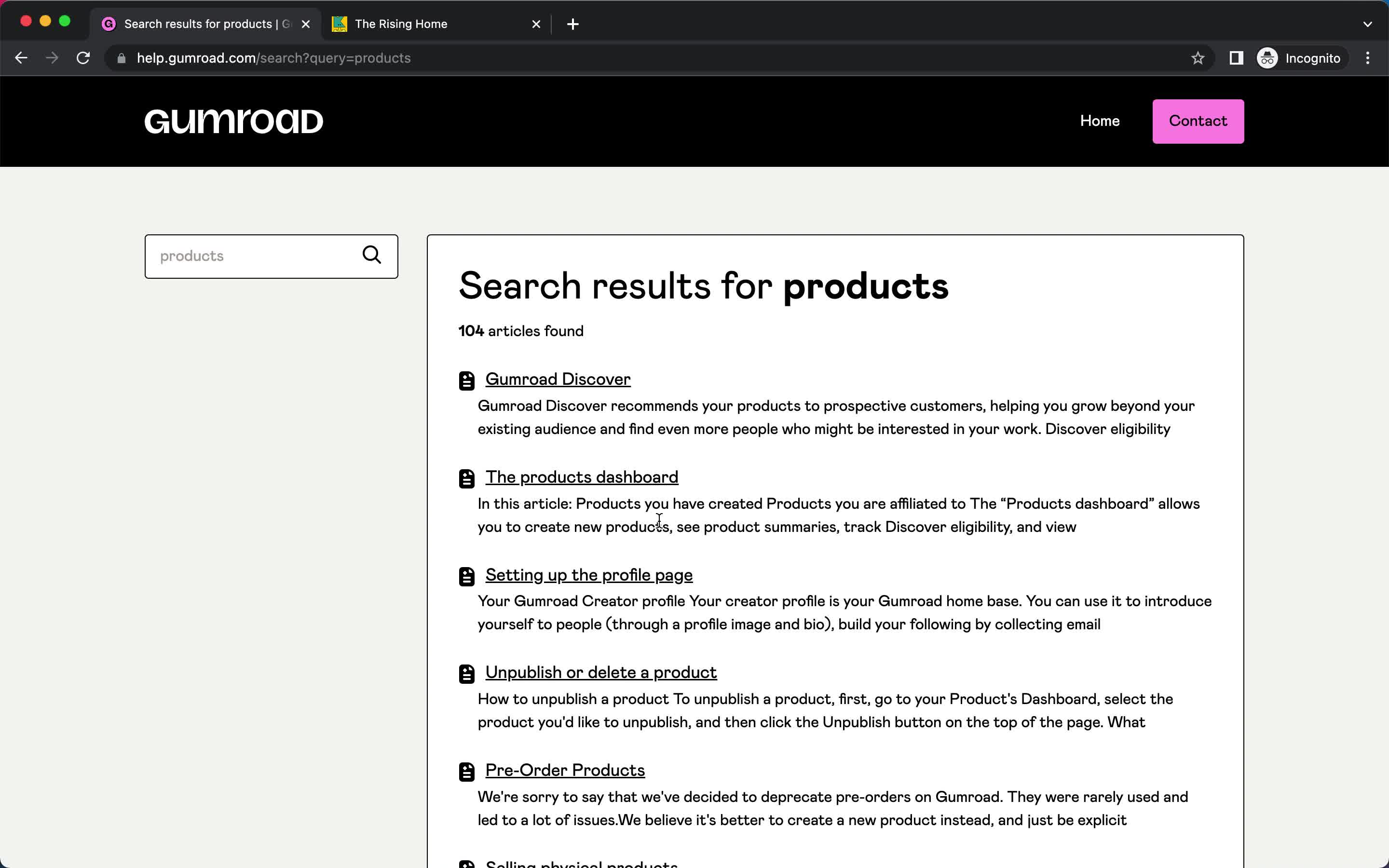Image resolution: width=1389 pixels, height=868 pixels.
Task: Click the Home navigation link
Action: [1099, 121]
